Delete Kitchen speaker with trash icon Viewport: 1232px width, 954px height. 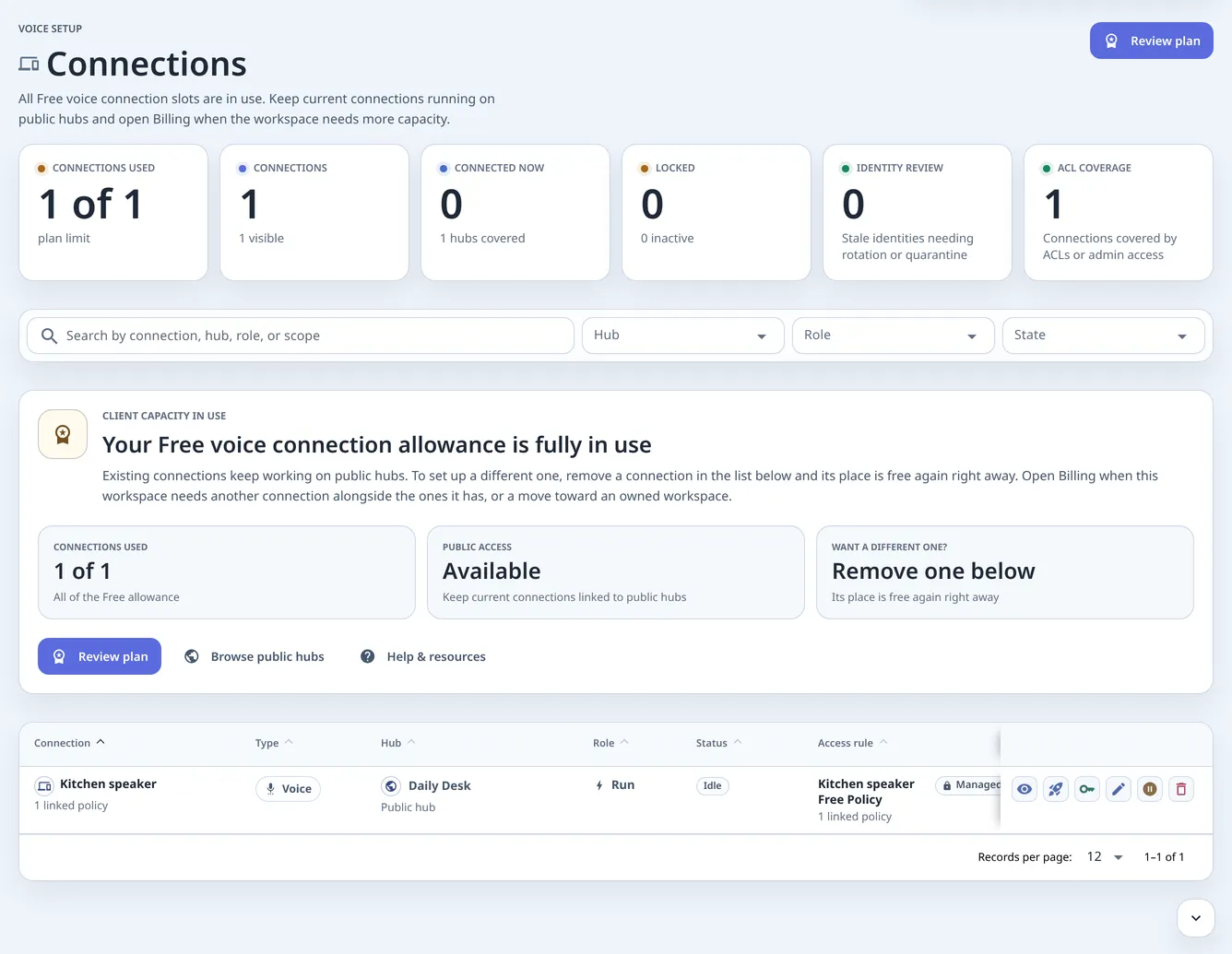(x=1181, y=789)
